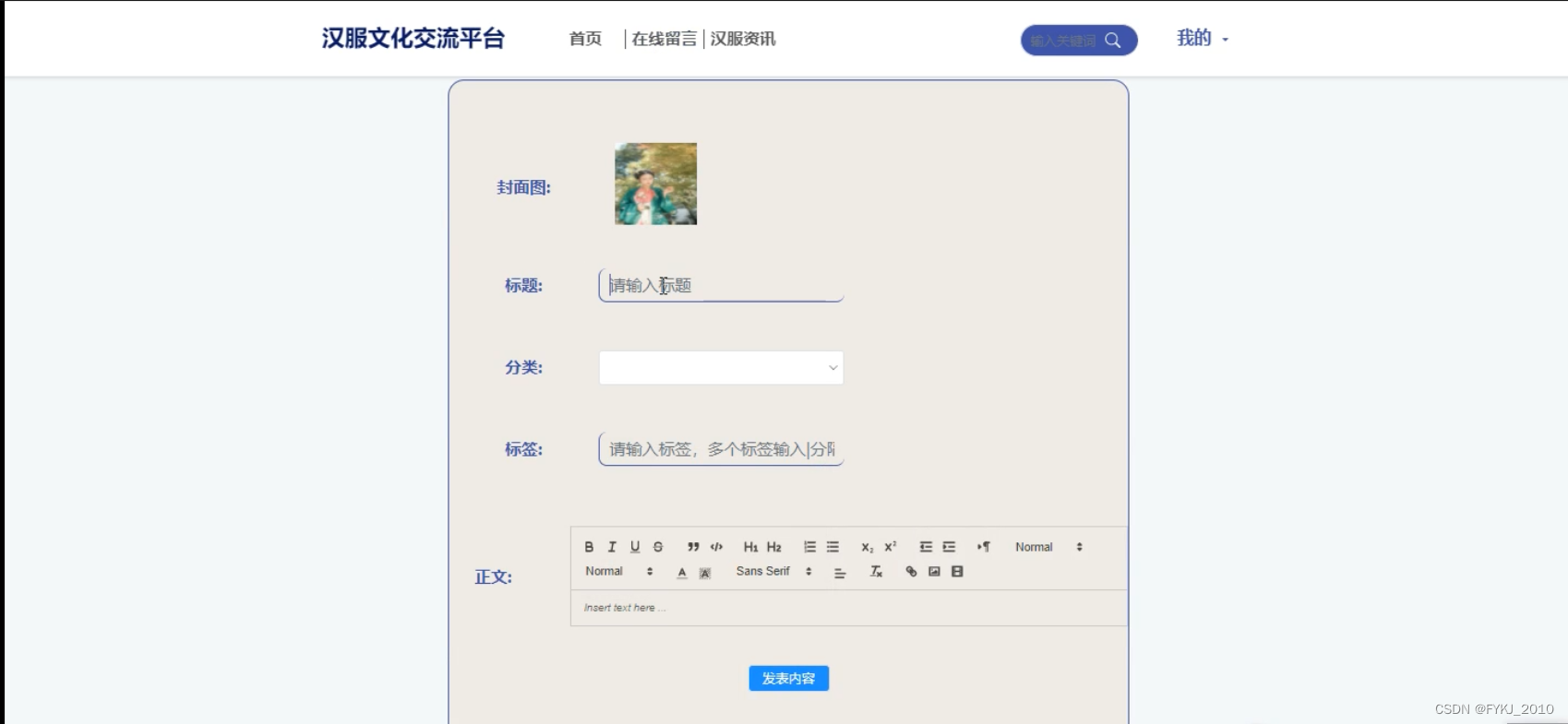Screen dimensions: 1568x724
Task: Insert a blockquote
Action: (693, 547)
